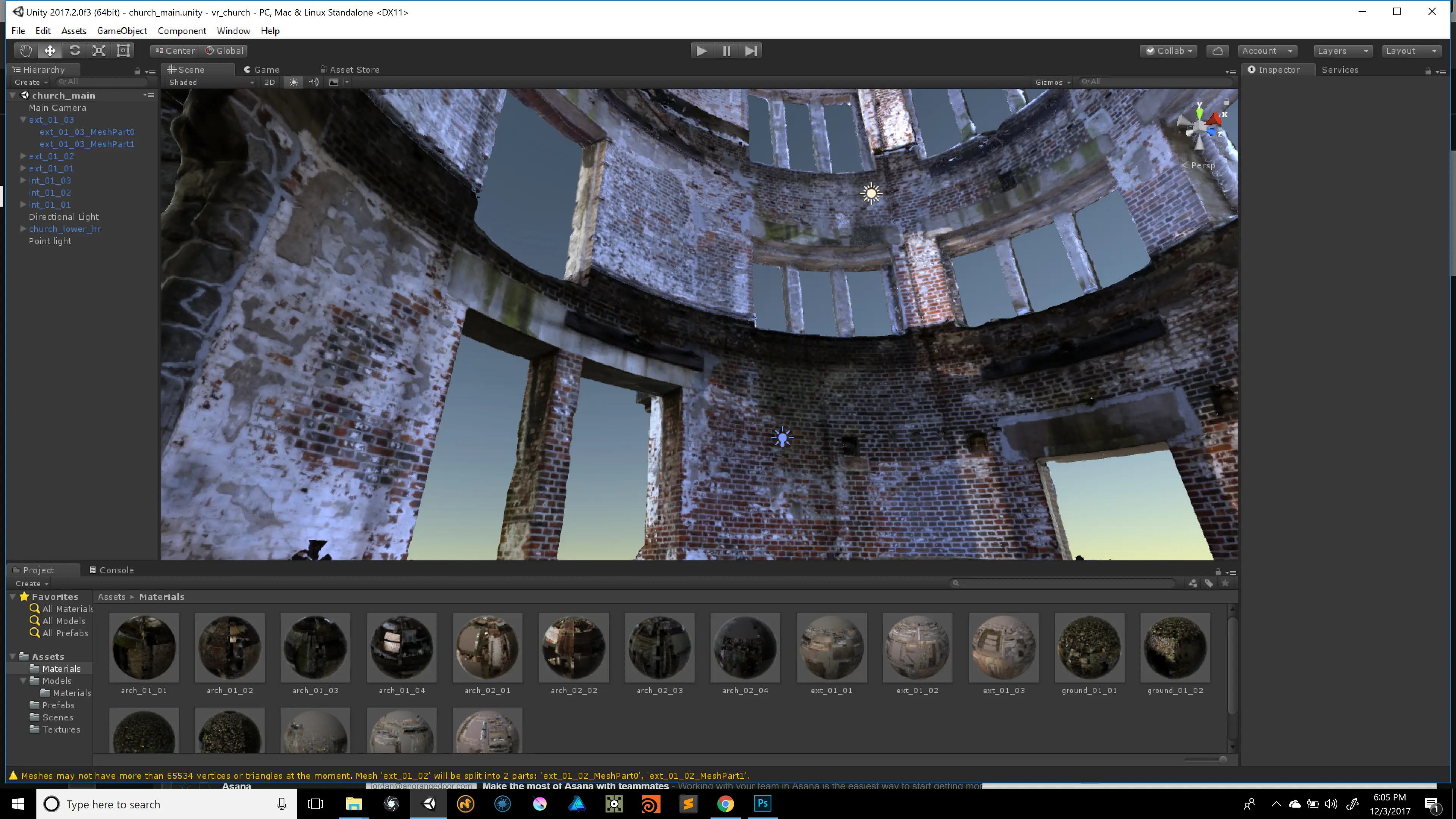Click search by type icon in Project

click(1192, 583)
